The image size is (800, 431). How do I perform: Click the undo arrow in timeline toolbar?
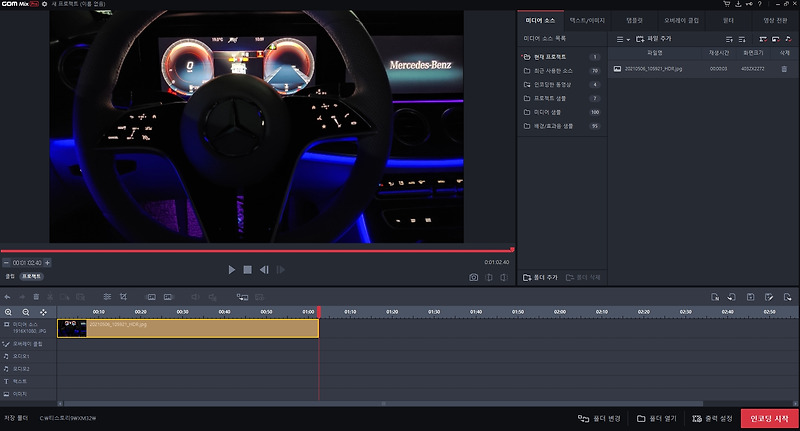7,297
